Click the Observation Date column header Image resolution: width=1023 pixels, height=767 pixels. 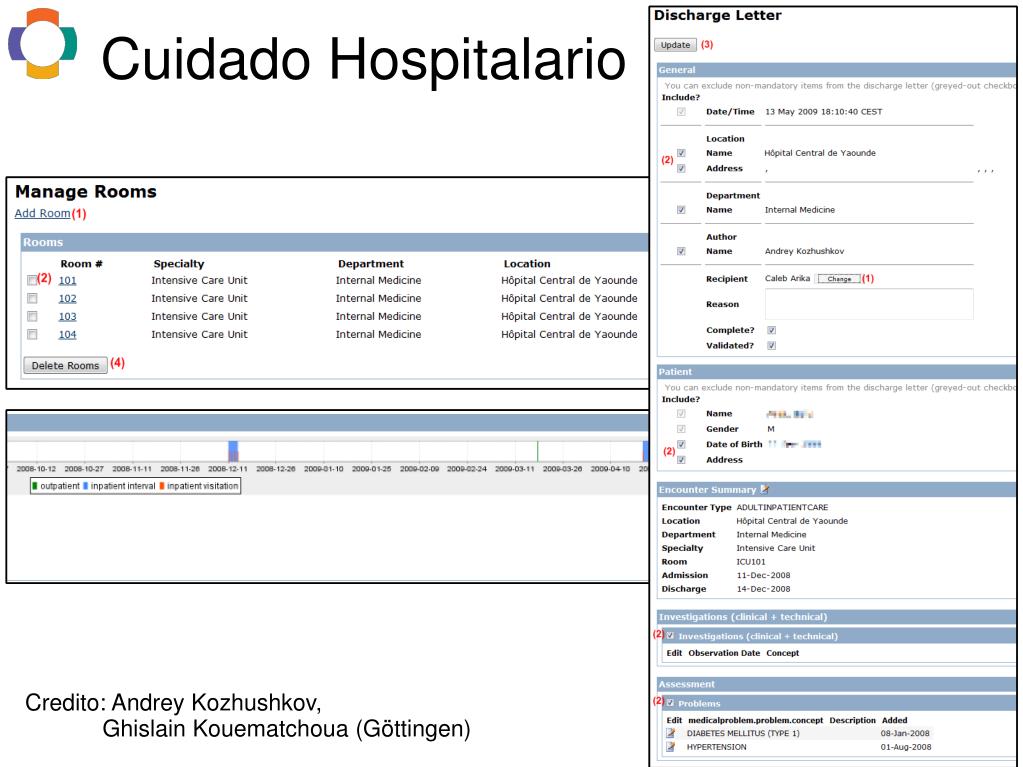(x=724, y=653)
